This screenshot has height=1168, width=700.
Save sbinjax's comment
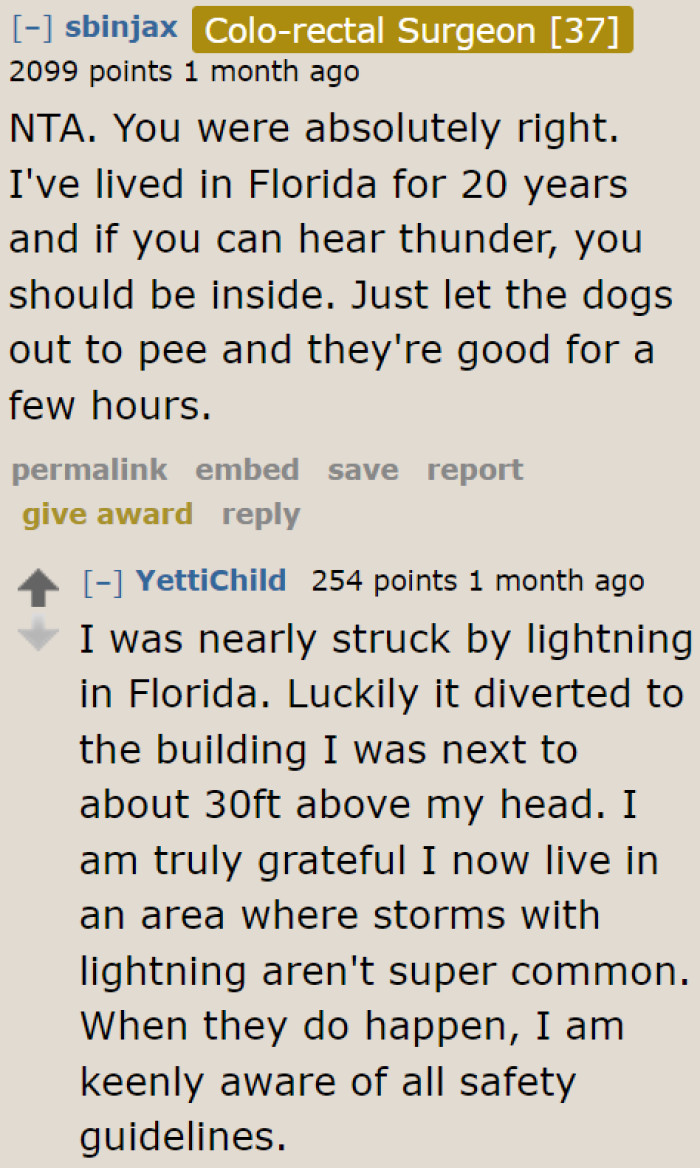(x=363, y=470)
